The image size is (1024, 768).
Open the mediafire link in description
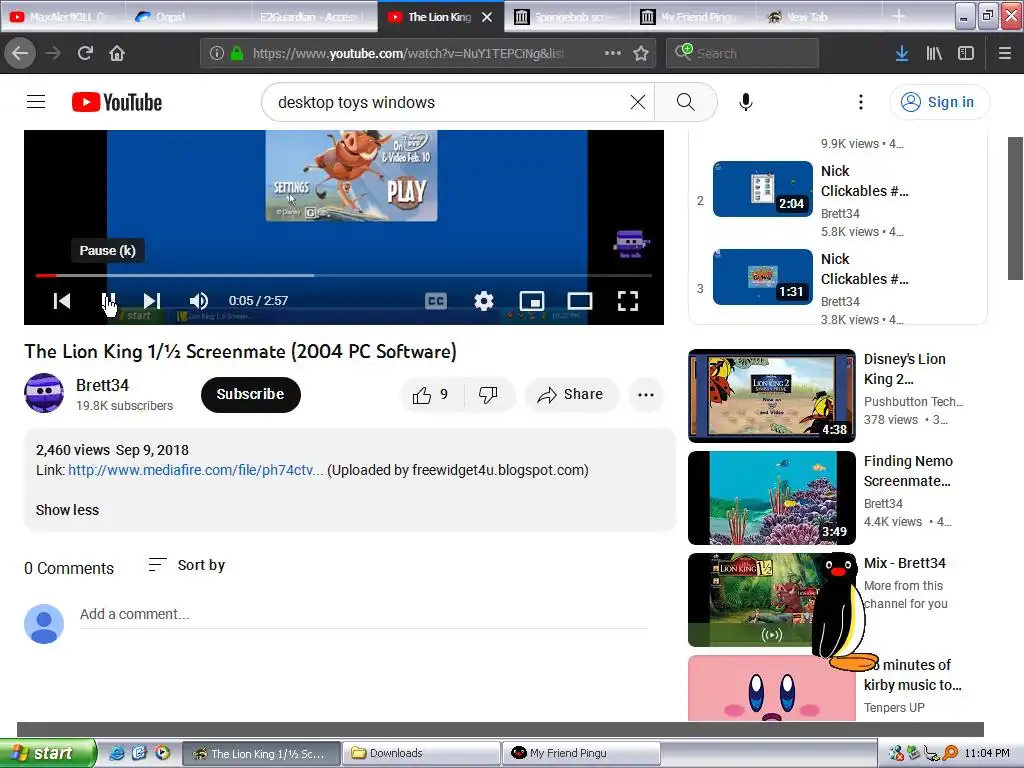[x=196, y=470]
